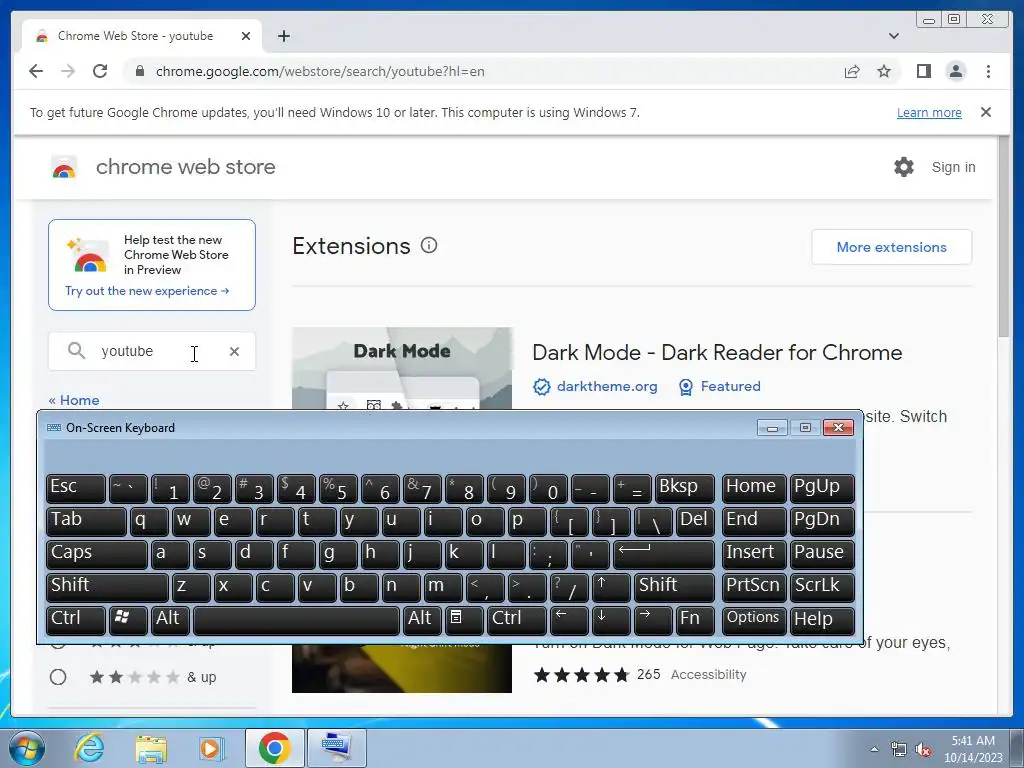The width and height of the screenshot is (1024, 768).
Task: Reload the page with the refresh icon
Action: point(100,71)
